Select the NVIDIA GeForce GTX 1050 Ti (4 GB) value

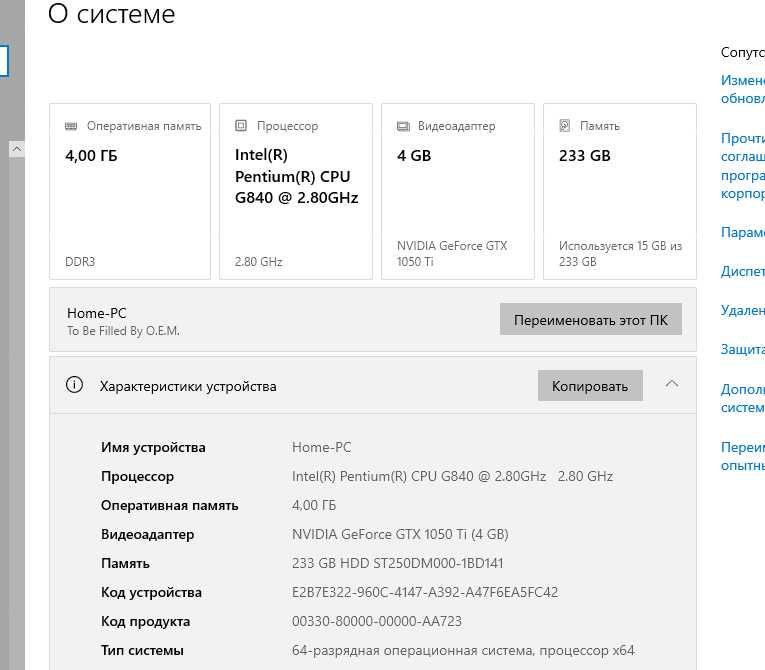pyautogui.click(x=400, y=534)
